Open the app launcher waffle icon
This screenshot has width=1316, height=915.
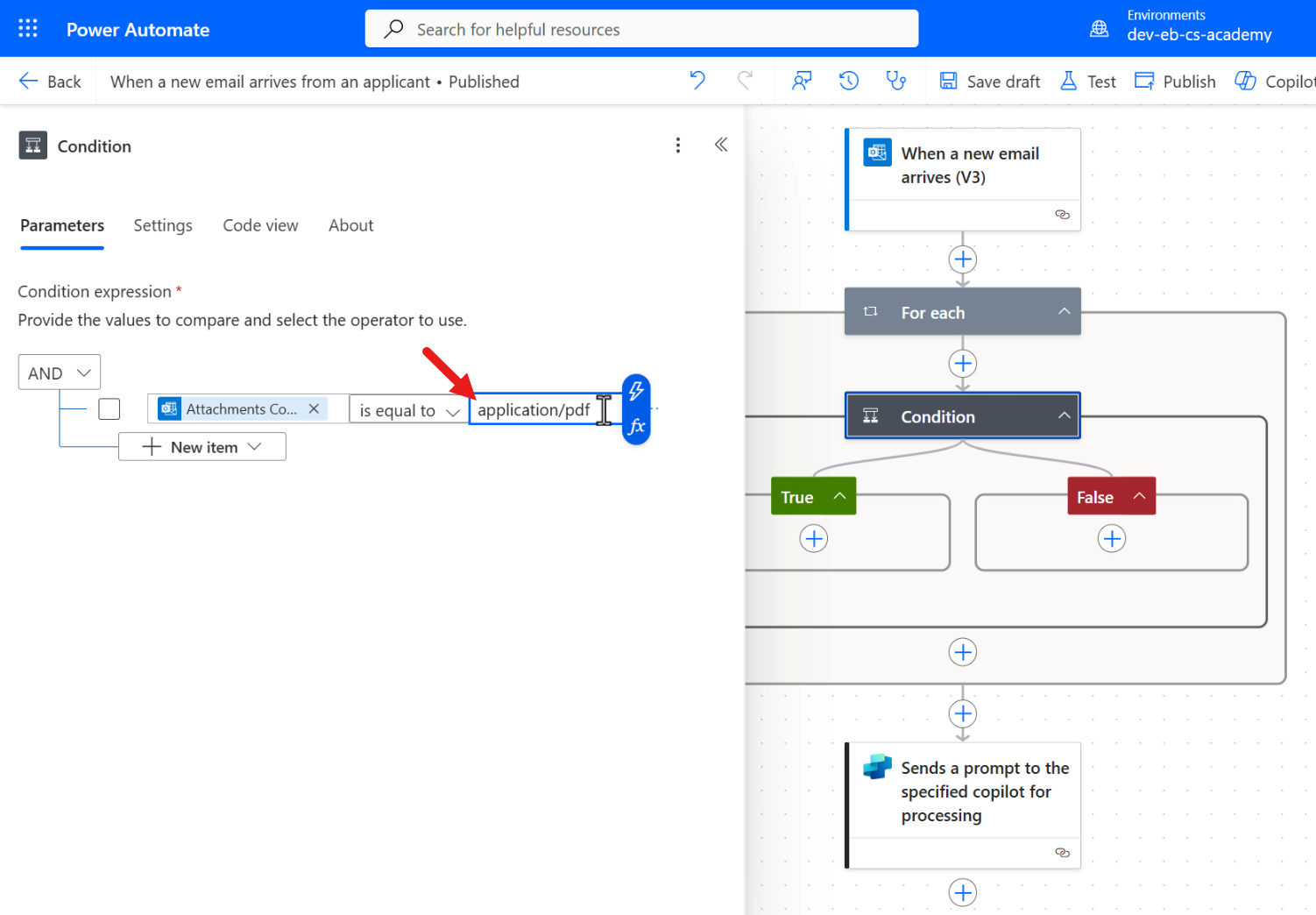point(28,29)
